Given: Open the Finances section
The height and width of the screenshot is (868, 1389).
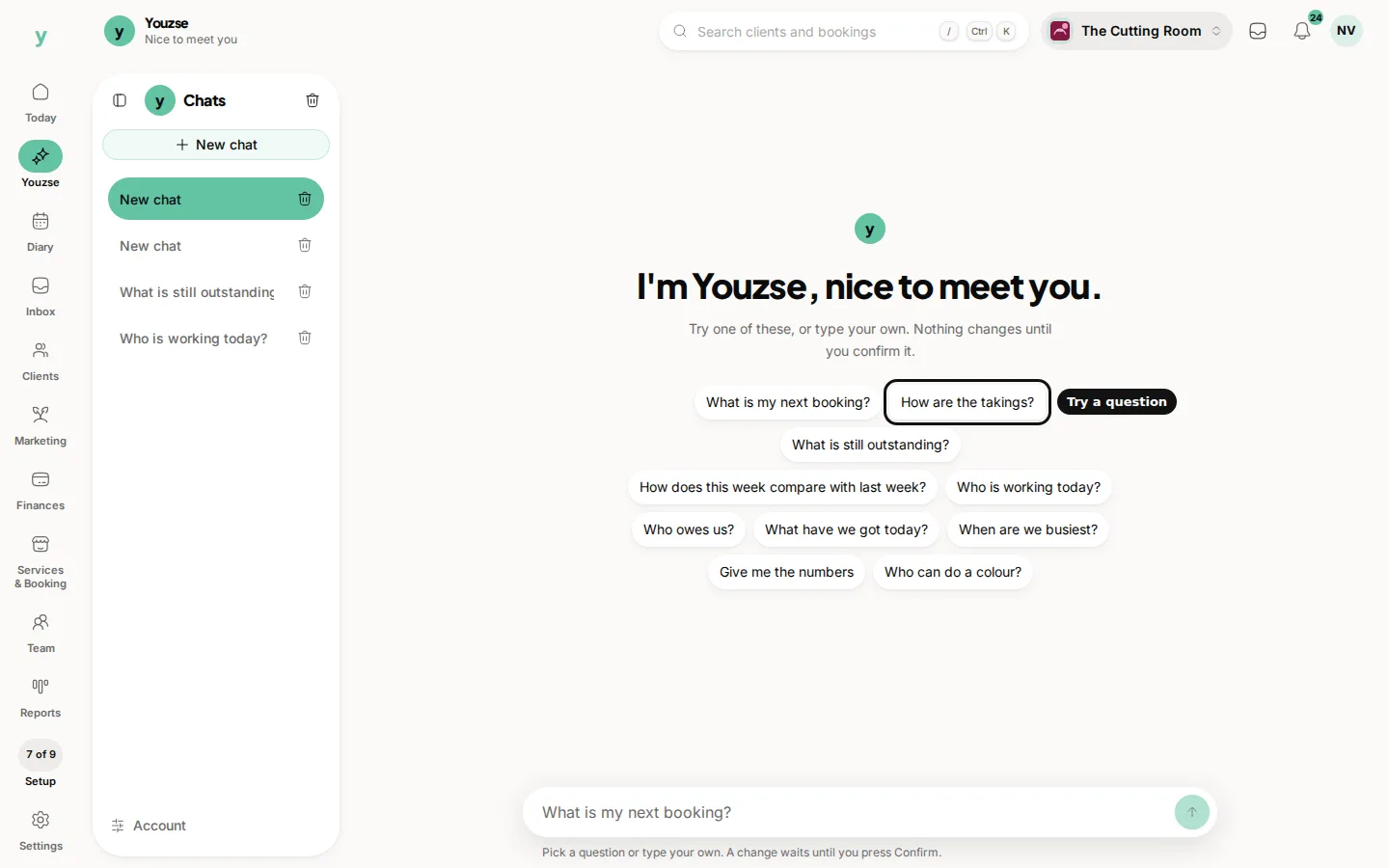Looking at the screenshot, I should point(41,491).
